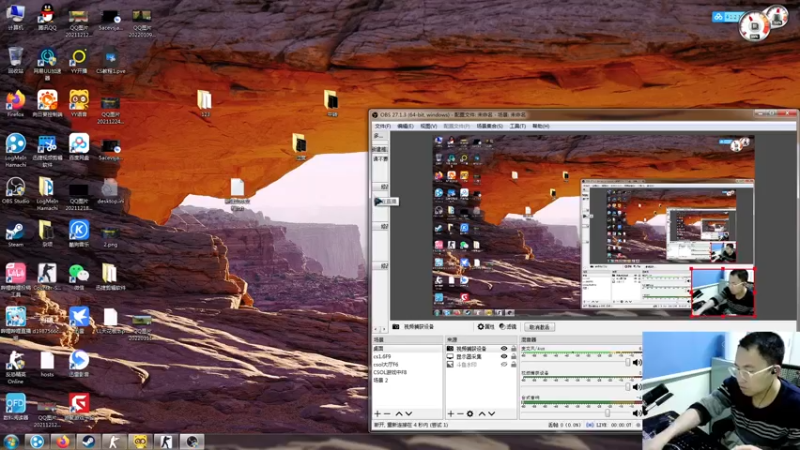Open the OBS Studio desktop shortcut
This screenshot has width=800, height=450.
[16, 190]
